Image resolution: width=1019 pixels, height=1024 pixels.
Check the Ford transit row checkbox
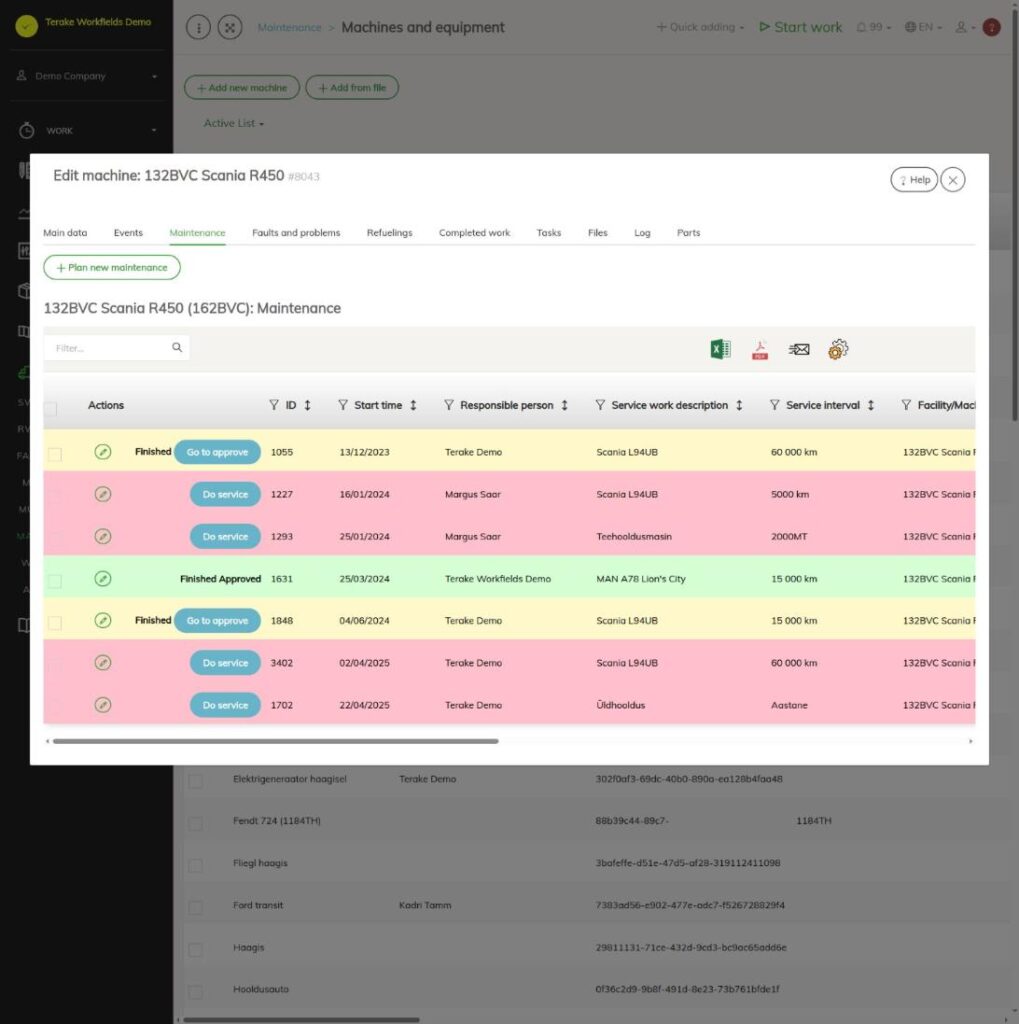[195, 907]
